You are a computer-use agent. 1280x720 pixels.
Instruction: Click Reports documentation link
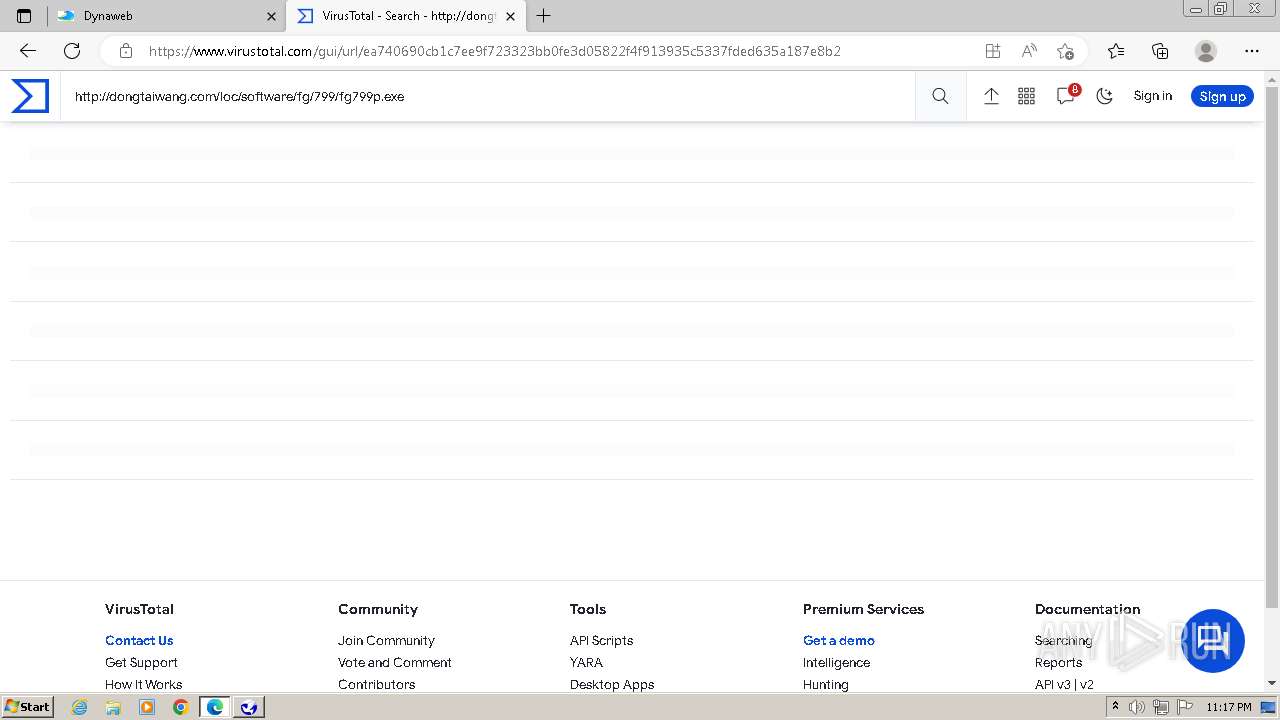(x=1058, y=662)
